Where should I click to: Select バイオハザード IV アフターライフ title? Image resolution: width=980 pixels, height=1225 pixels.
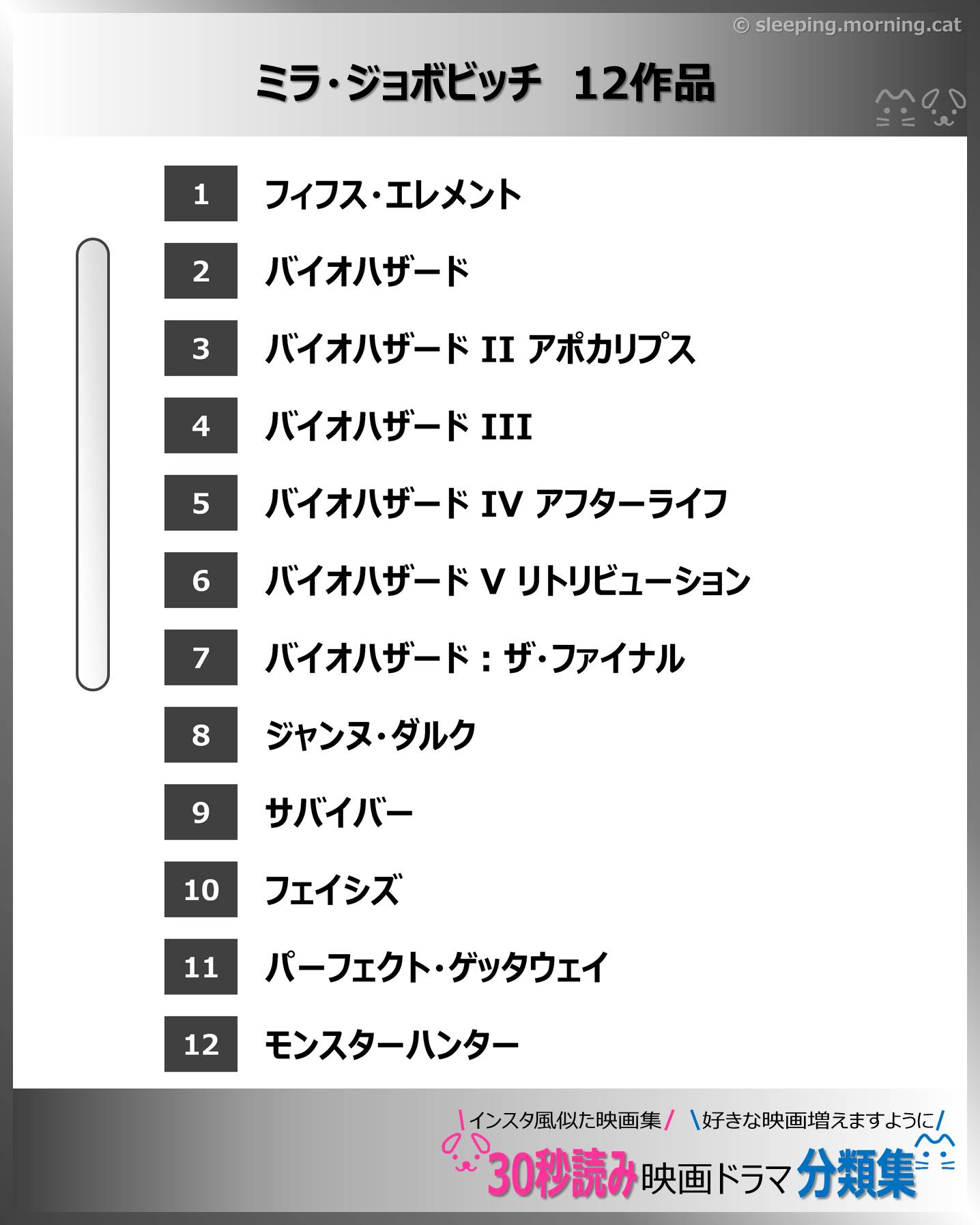[496, 504]
